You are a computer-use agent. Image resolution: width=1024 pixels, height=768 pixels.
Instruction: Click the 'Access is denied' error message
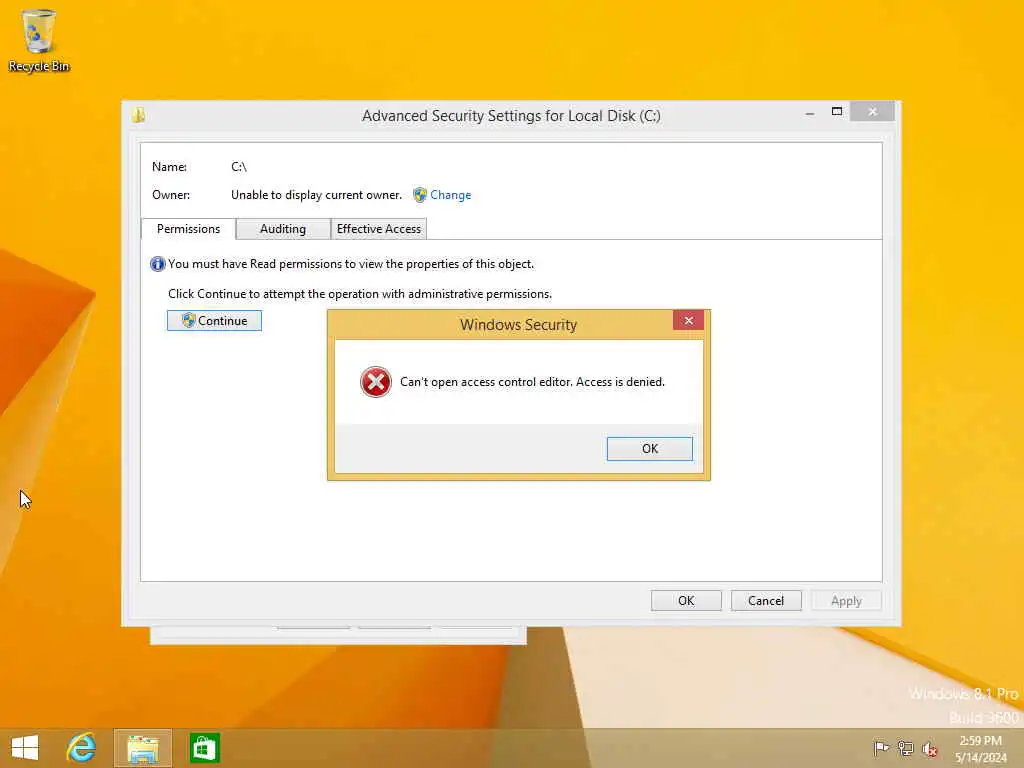532,382
